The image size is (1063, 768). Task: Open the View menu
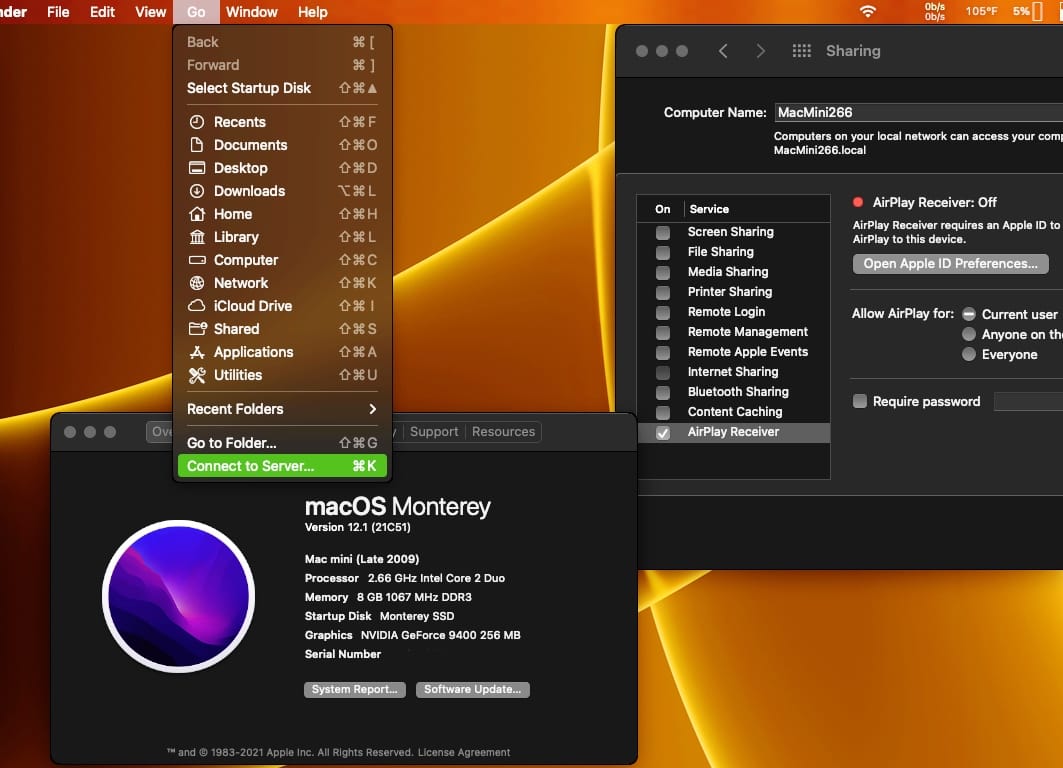click(x=151, y=12)
